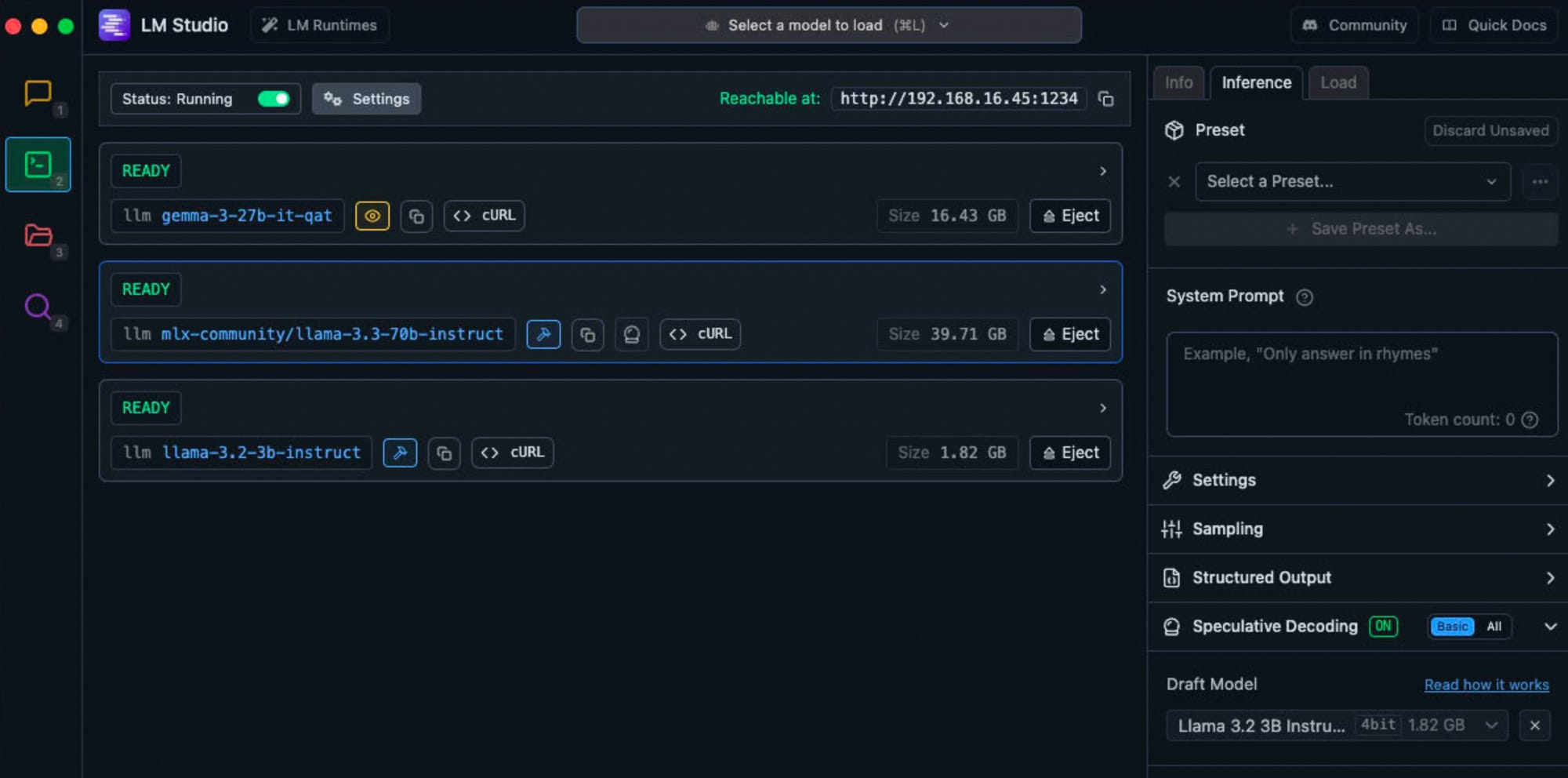The height and width of the screenshot is (778, 1568).
Task: Eject the gemma-3-27b-it-qat model
Action: (1070, 216)
